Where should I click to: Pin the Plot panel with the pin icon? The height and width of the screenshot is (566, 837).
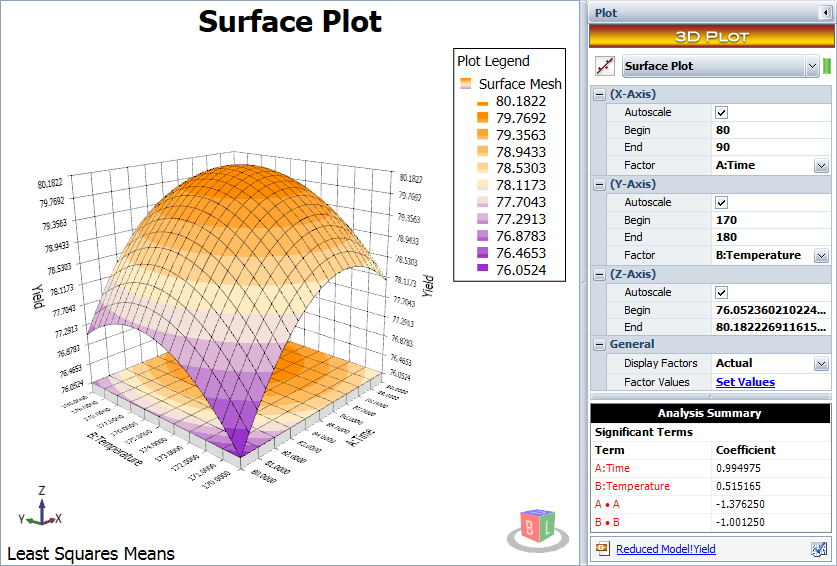[x=823, y=13]
